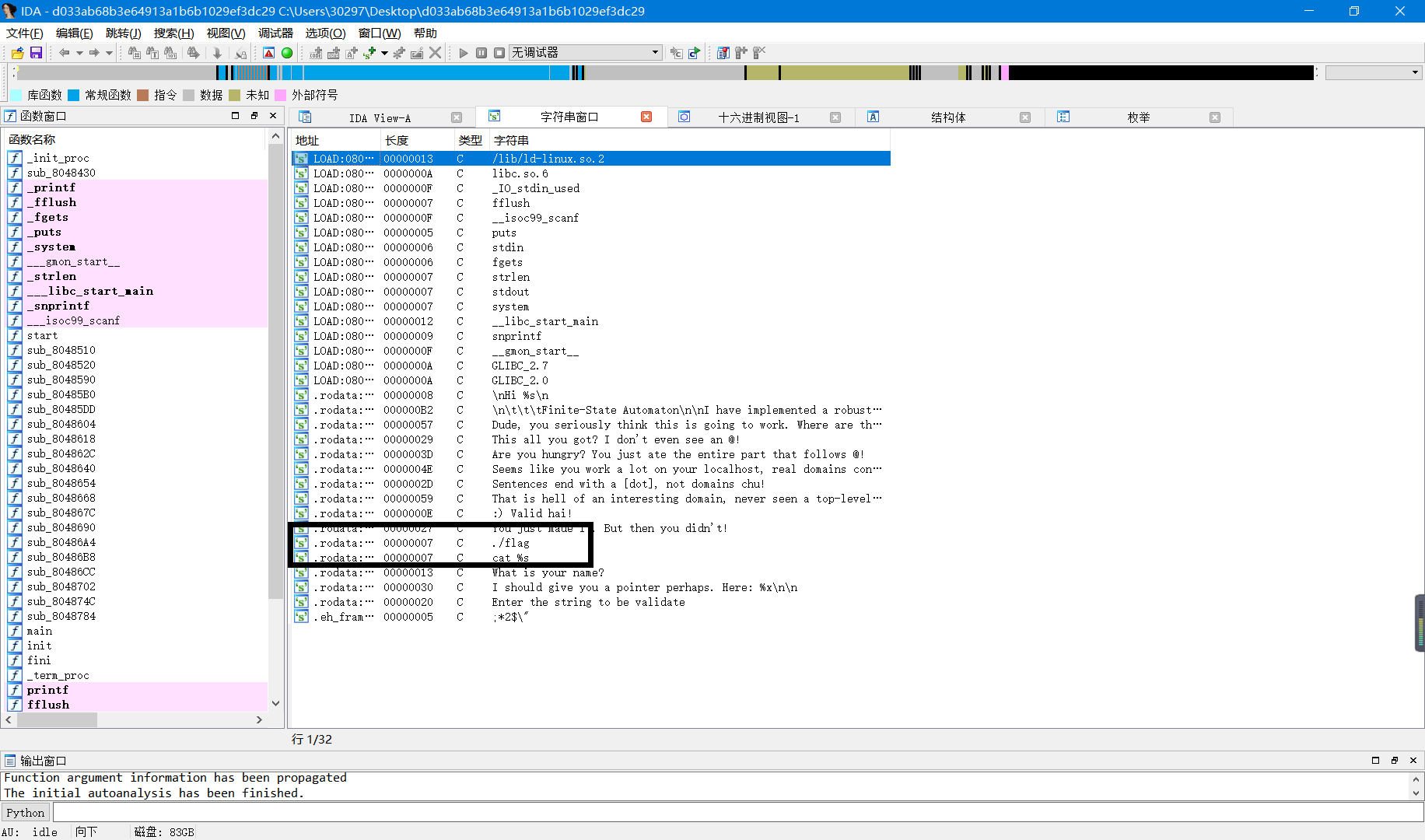The width and height of the screenshot is (1425, 840).
Task: Open the string creation dropdown arrow
Action: tap(383, 52)
